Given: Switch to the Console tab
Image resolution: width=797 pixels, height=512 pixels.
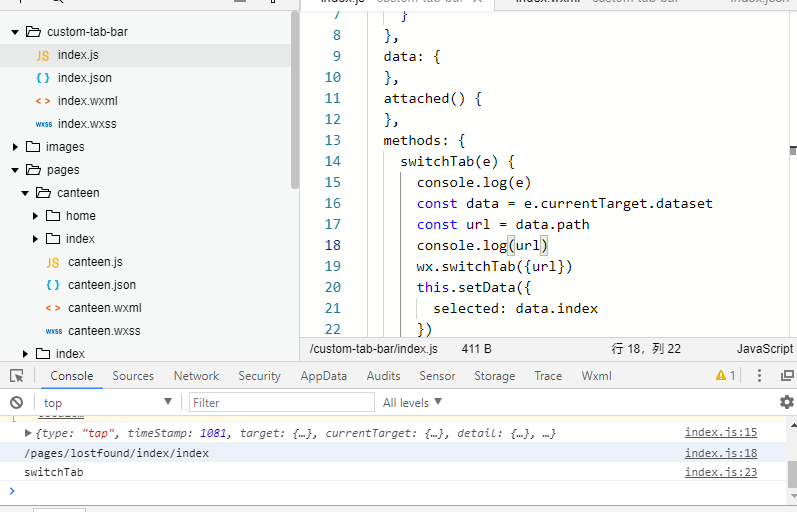Looking at the screenshot, I should tap(72, 376).
